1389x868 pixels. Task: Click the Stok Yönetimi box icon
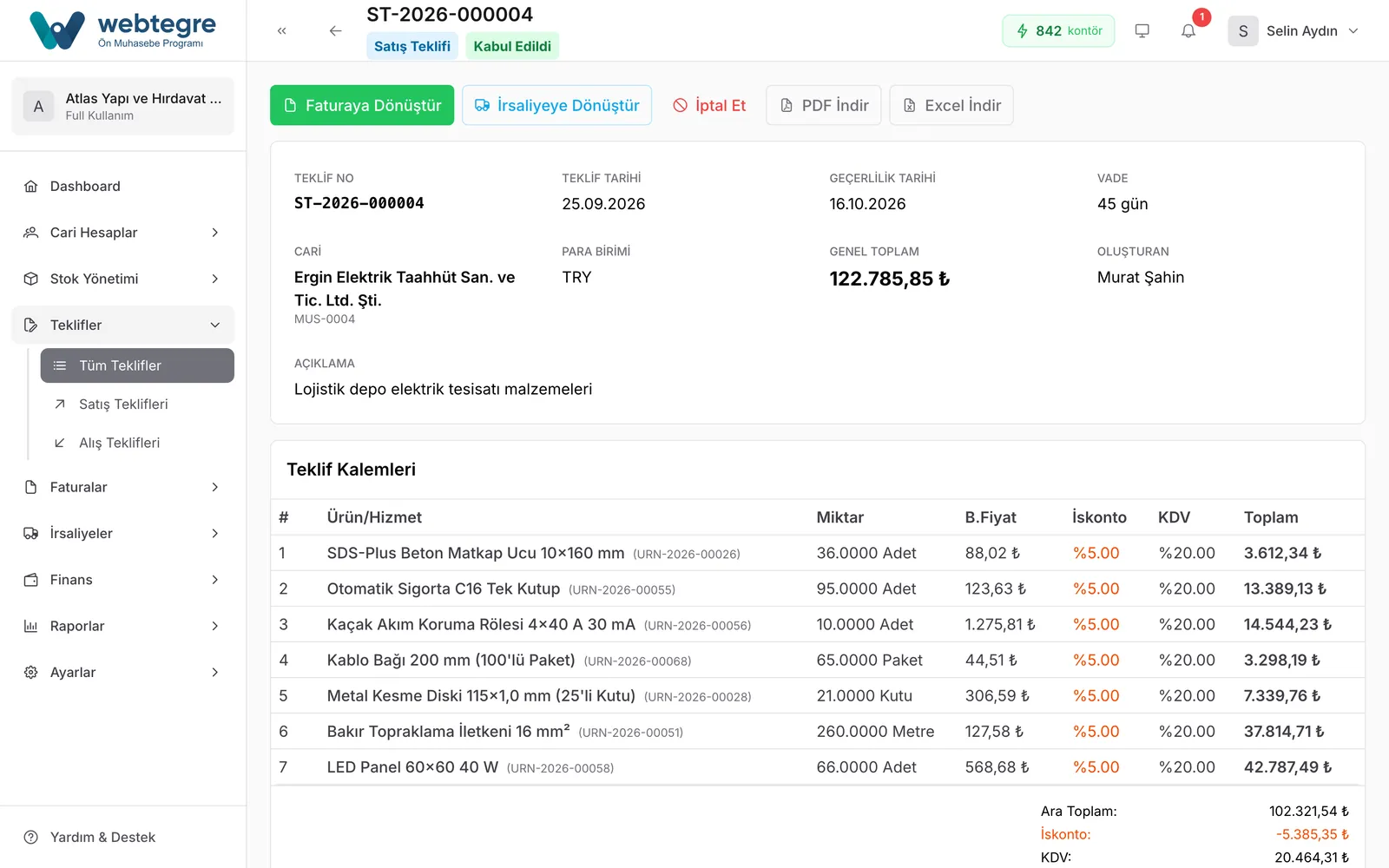click(x=31, y=279)
